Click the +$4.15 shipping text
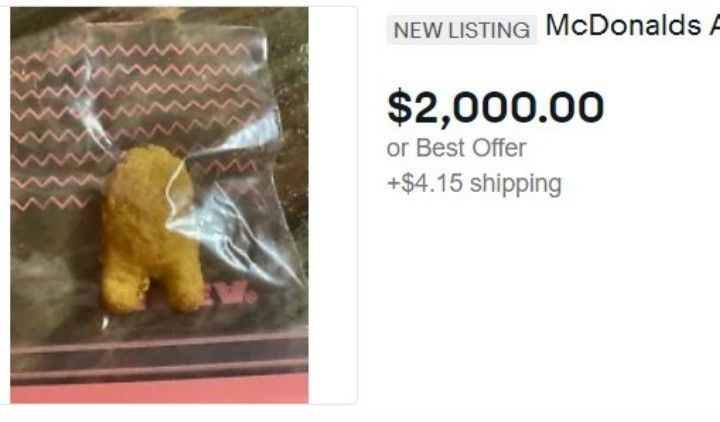720x422 pixels. point(474,183)
